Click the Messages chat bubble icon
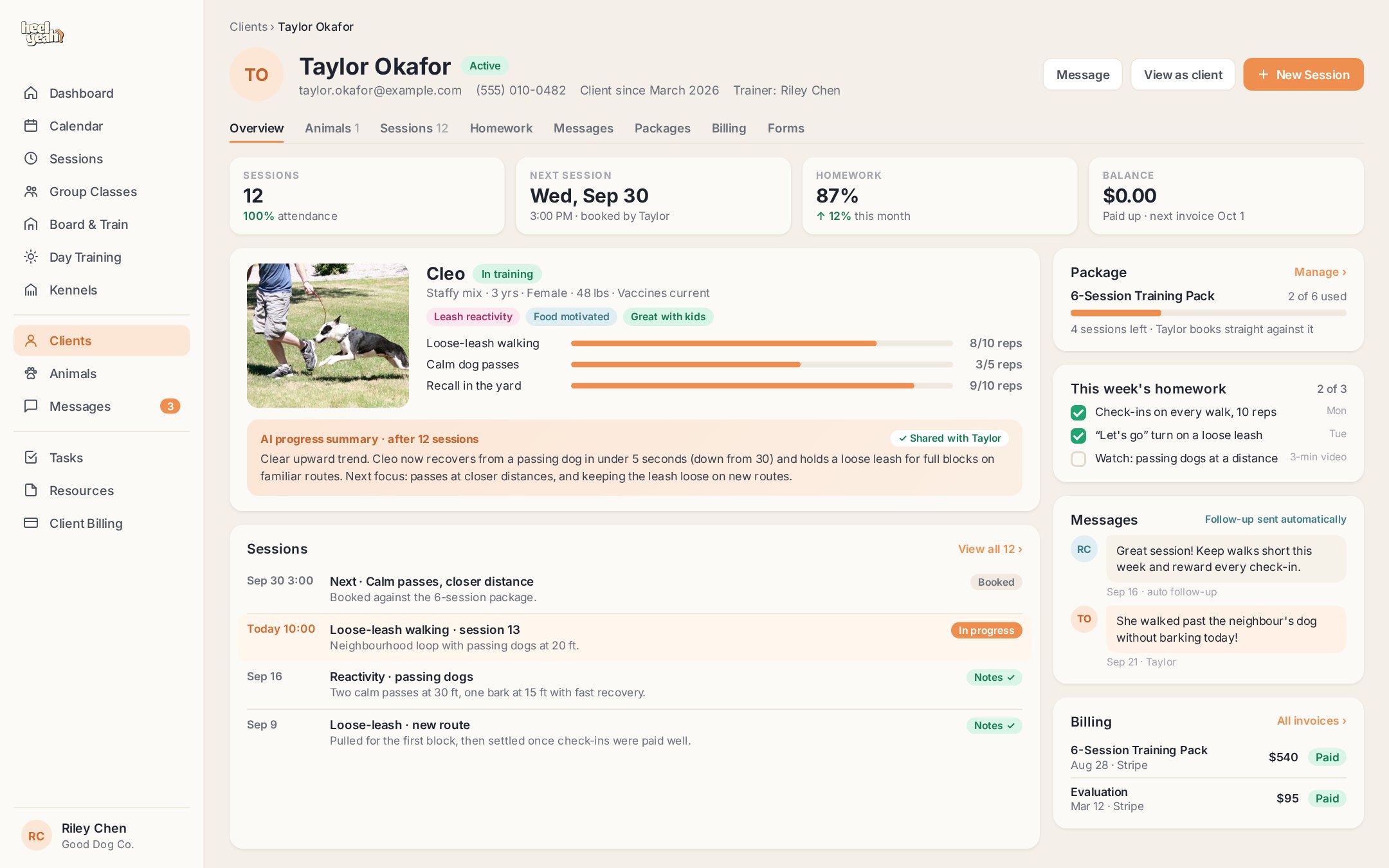The image size is (1389, 868). coord(31,406)
